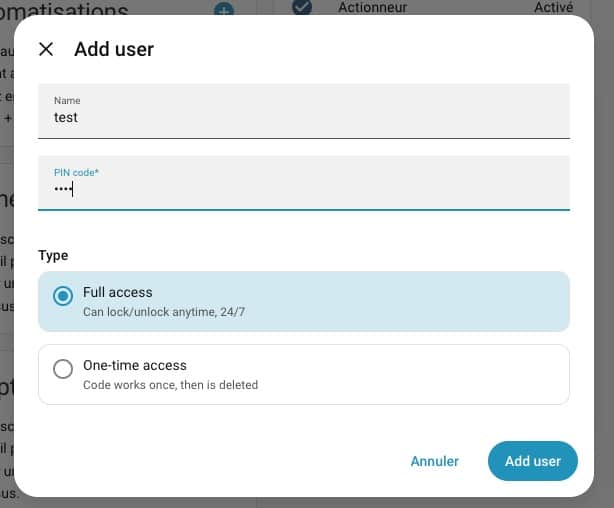Click the plus icon beside Automatisations
The height and width of the screenshot is (508, 614).
coord(224,9)
